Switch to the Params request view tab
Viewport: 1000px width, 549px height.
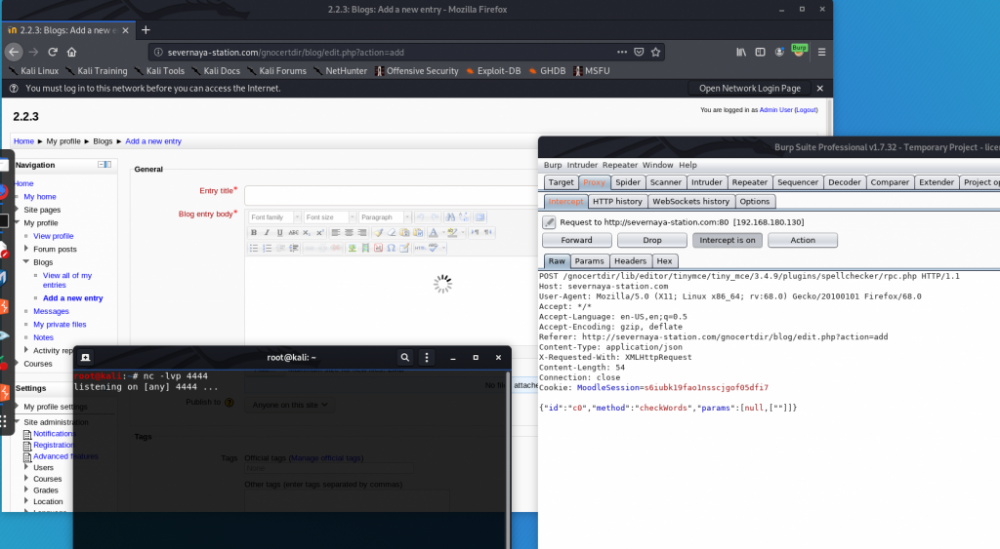pyautogui.click(x=589, y=261)
